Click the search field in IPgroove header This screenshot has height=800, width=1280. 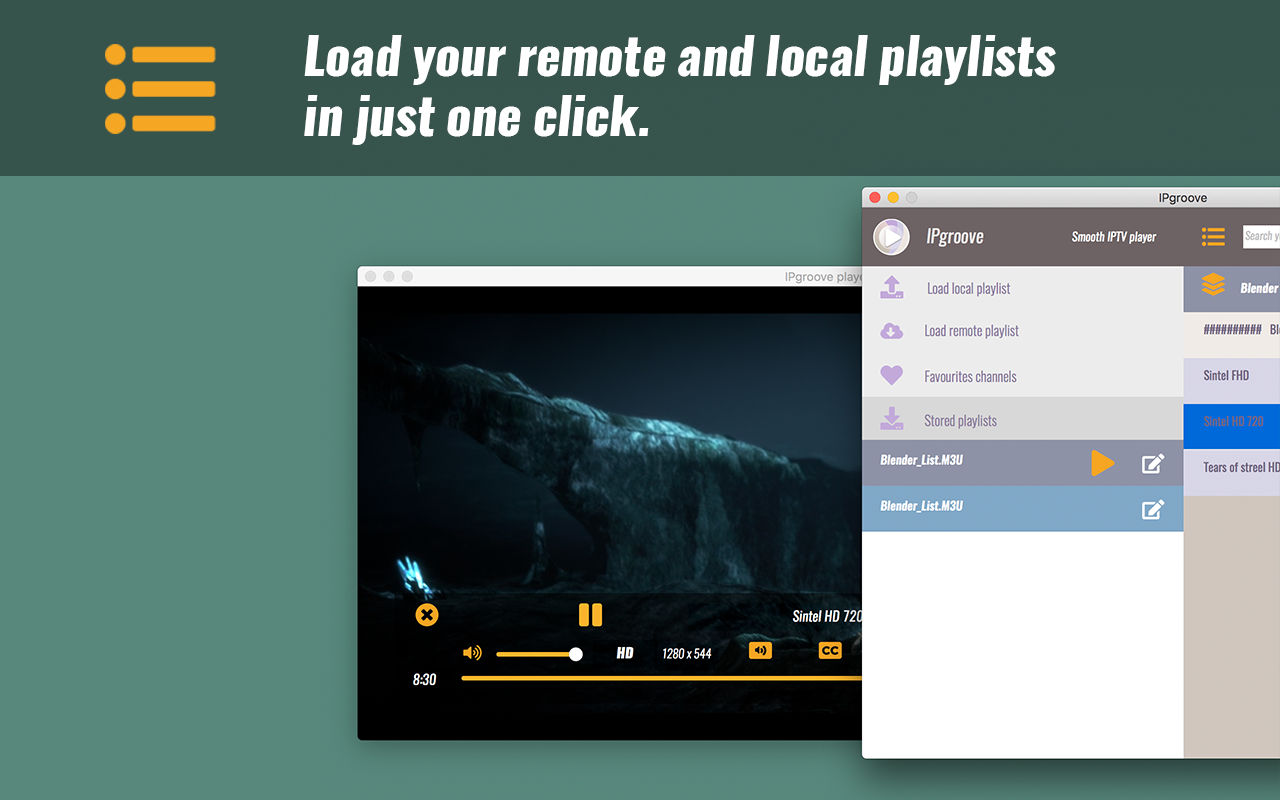pos(1261,236)
